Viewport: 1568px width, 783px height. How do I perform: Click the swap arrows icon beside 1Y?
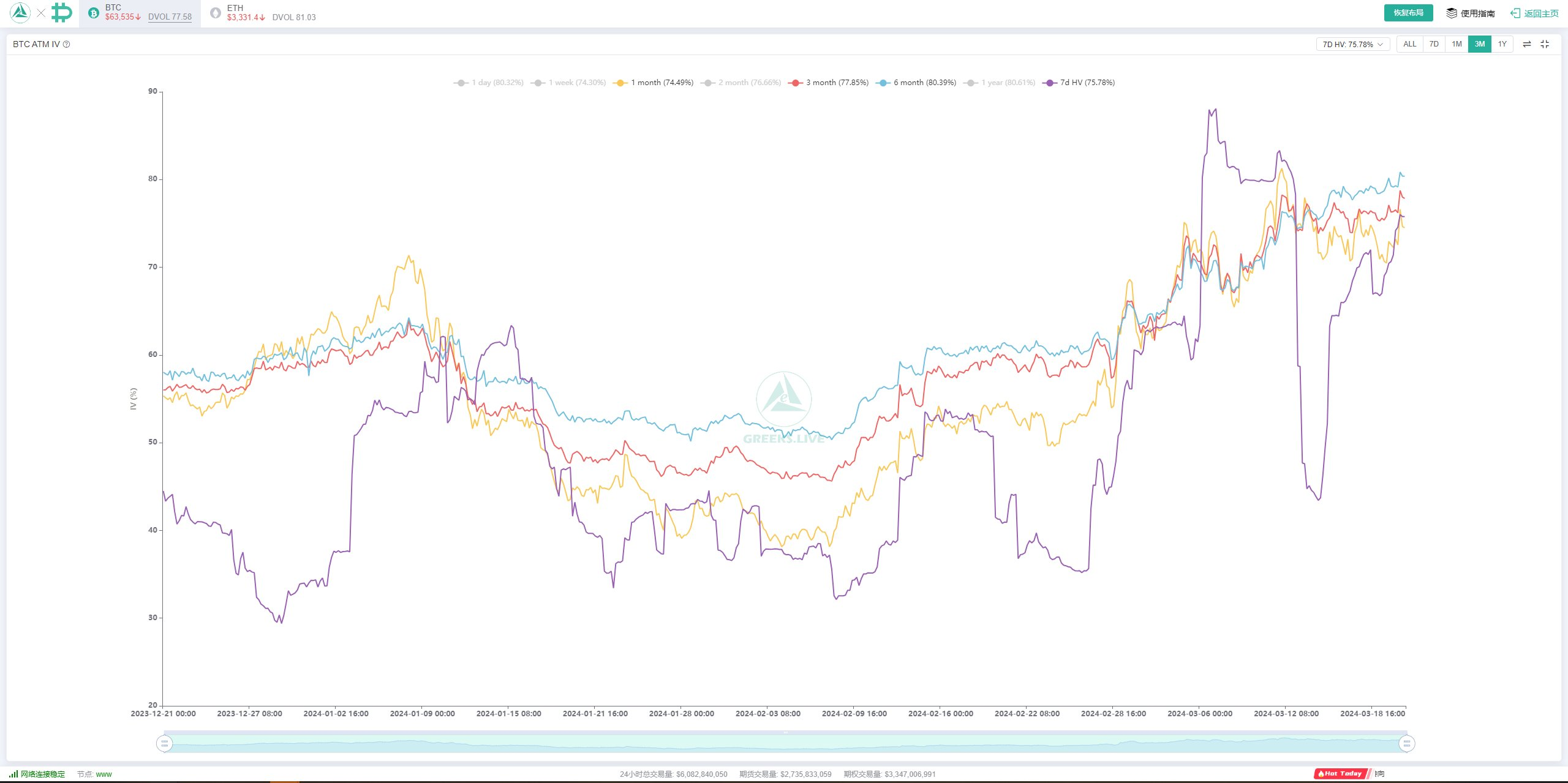(x=1527, y=44)
